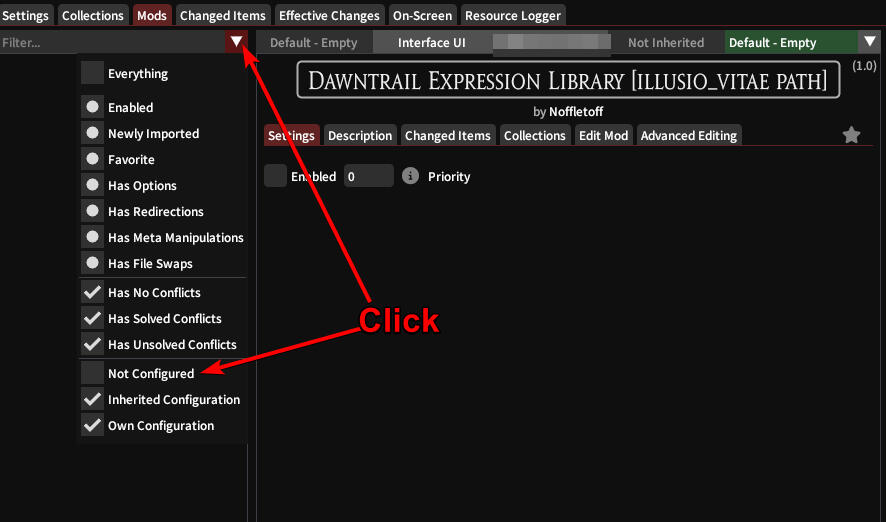
Task: Click the Not Inherited button
Action: [x=666, y=42]
